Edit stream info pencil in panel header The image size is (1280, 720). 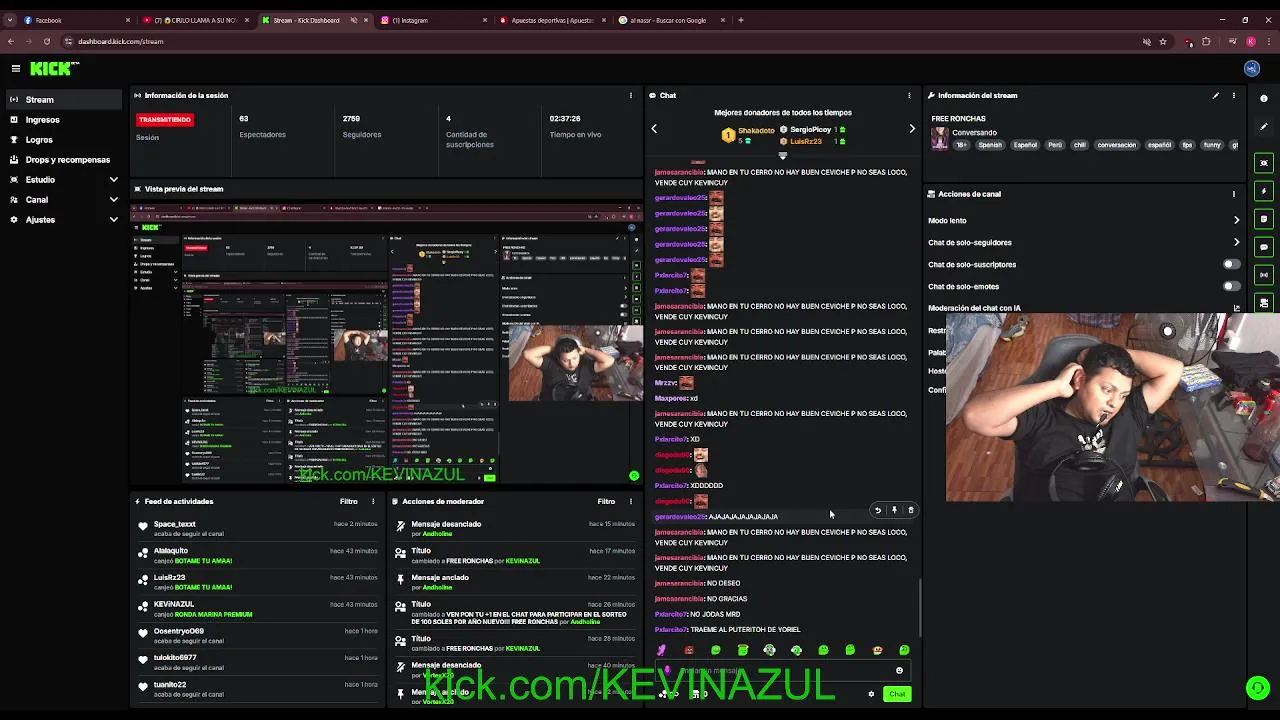(1216, 95)
